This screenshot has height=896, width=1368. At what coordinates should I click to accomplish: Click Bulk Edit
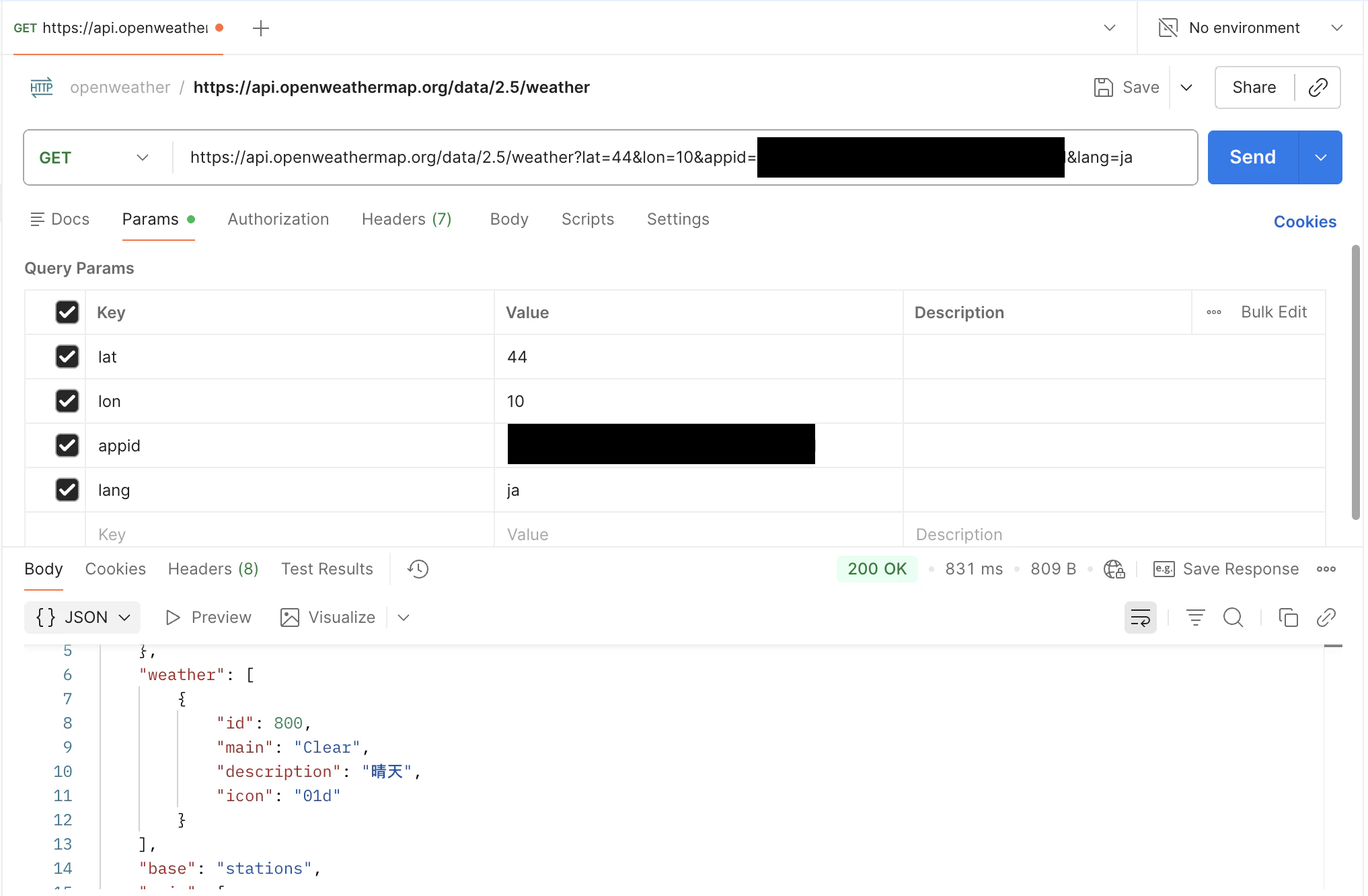[1273, 312]
